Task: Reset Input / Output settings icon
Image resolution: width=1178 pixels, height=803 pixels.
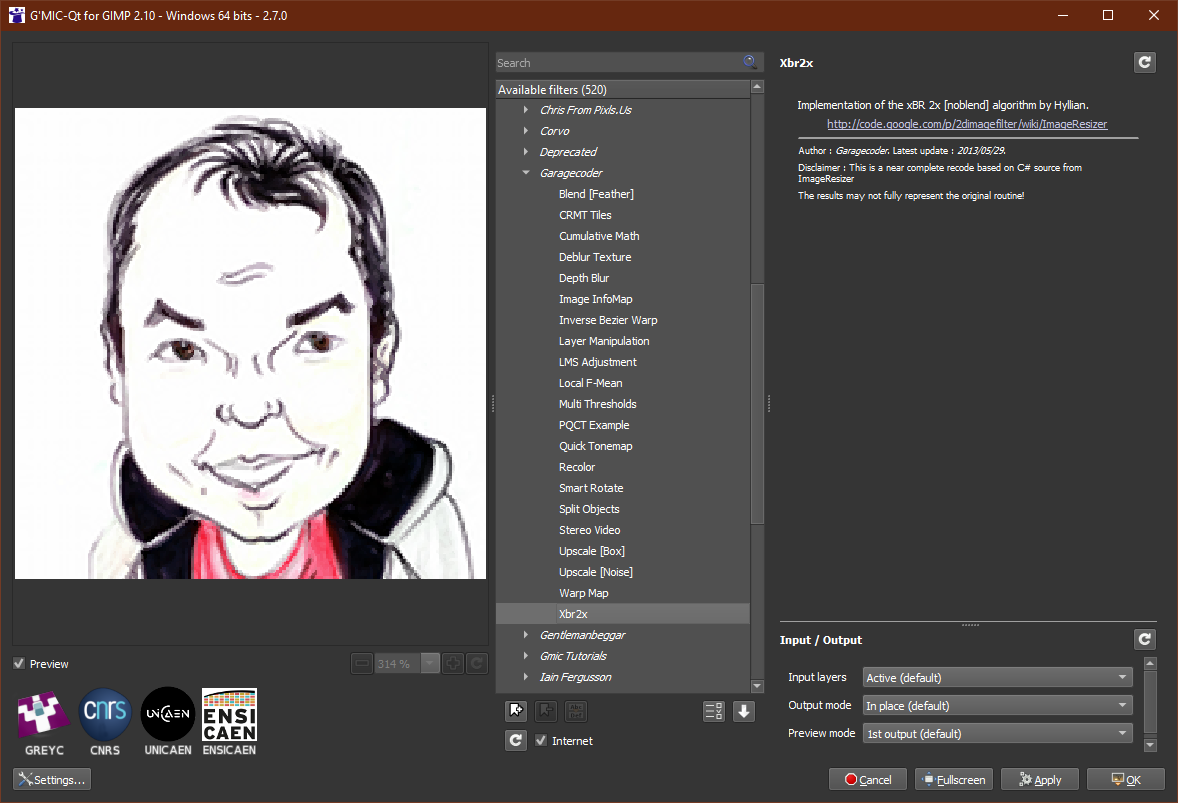Action: (1144, 639)
